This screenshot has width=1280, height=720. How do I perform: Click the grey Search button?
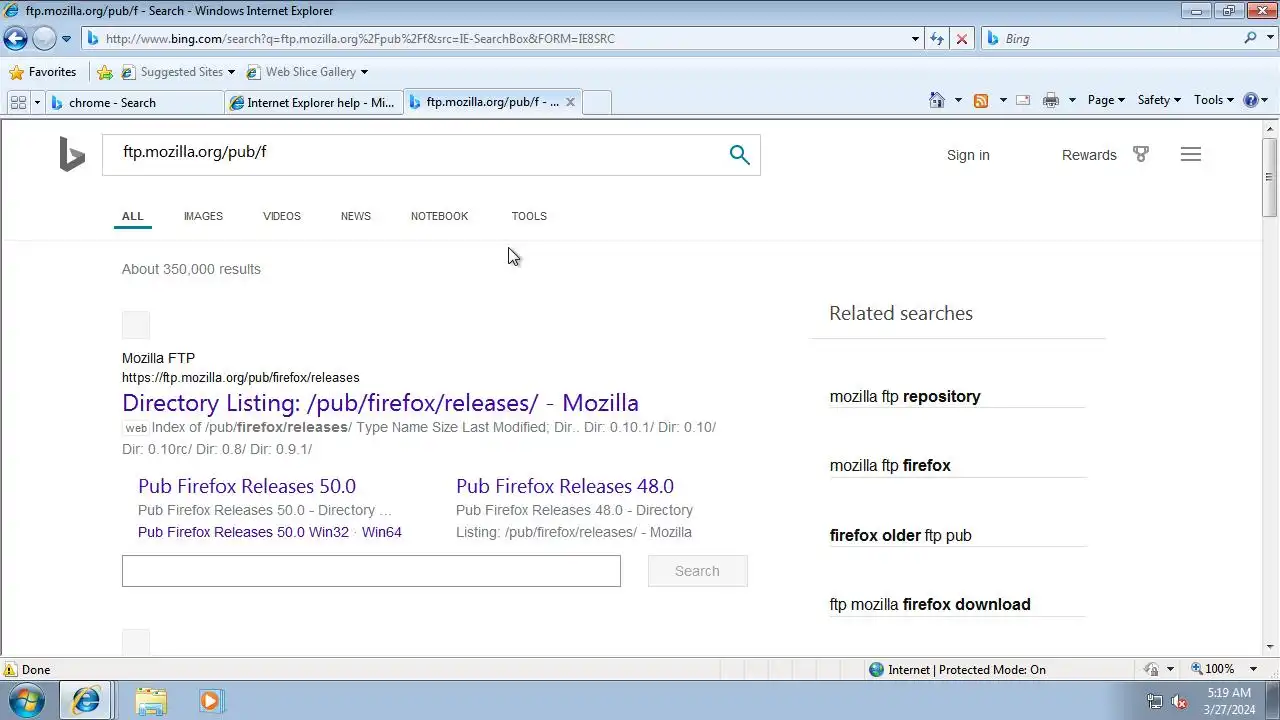[697, 571]
